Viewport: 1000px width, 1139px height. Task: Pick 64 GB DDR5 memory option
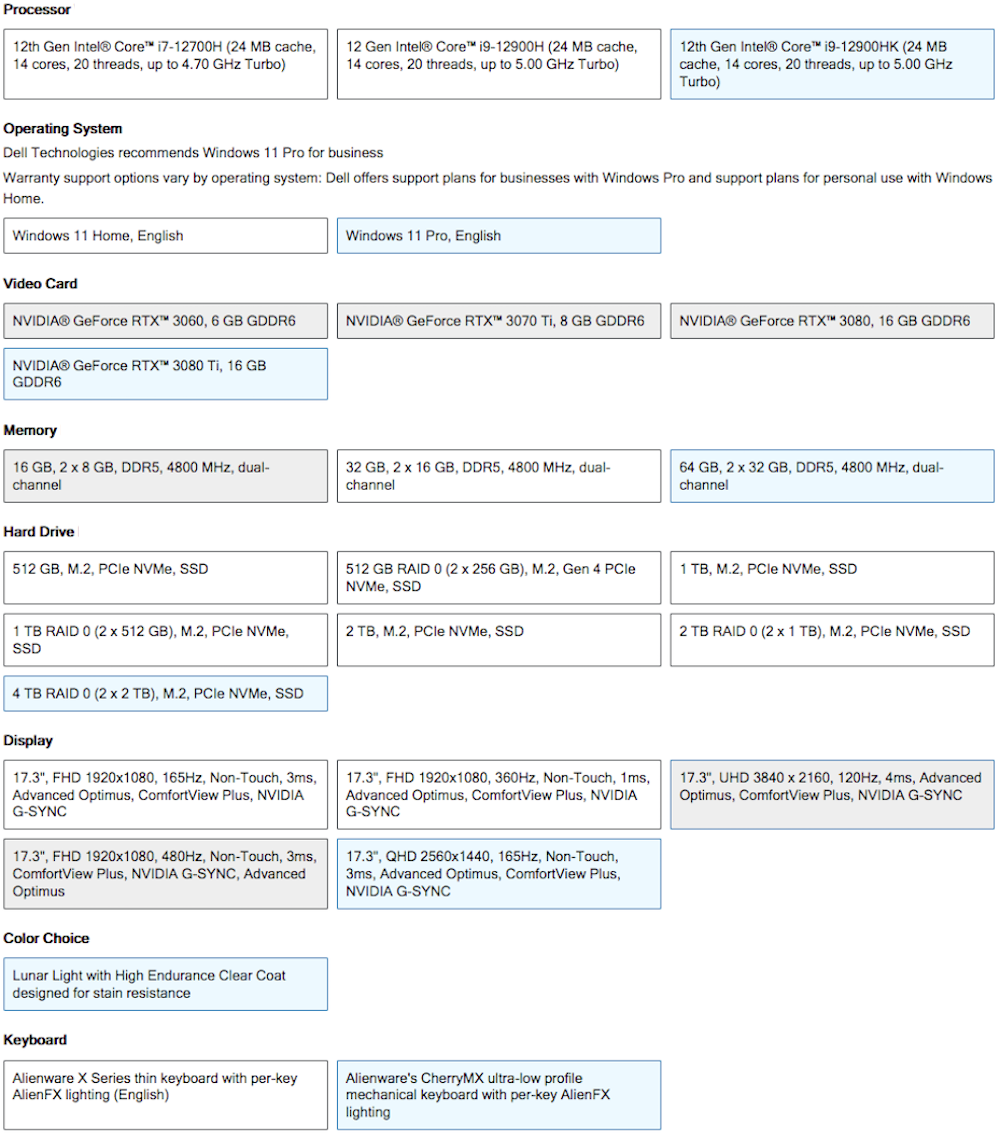tap(832, 476)
